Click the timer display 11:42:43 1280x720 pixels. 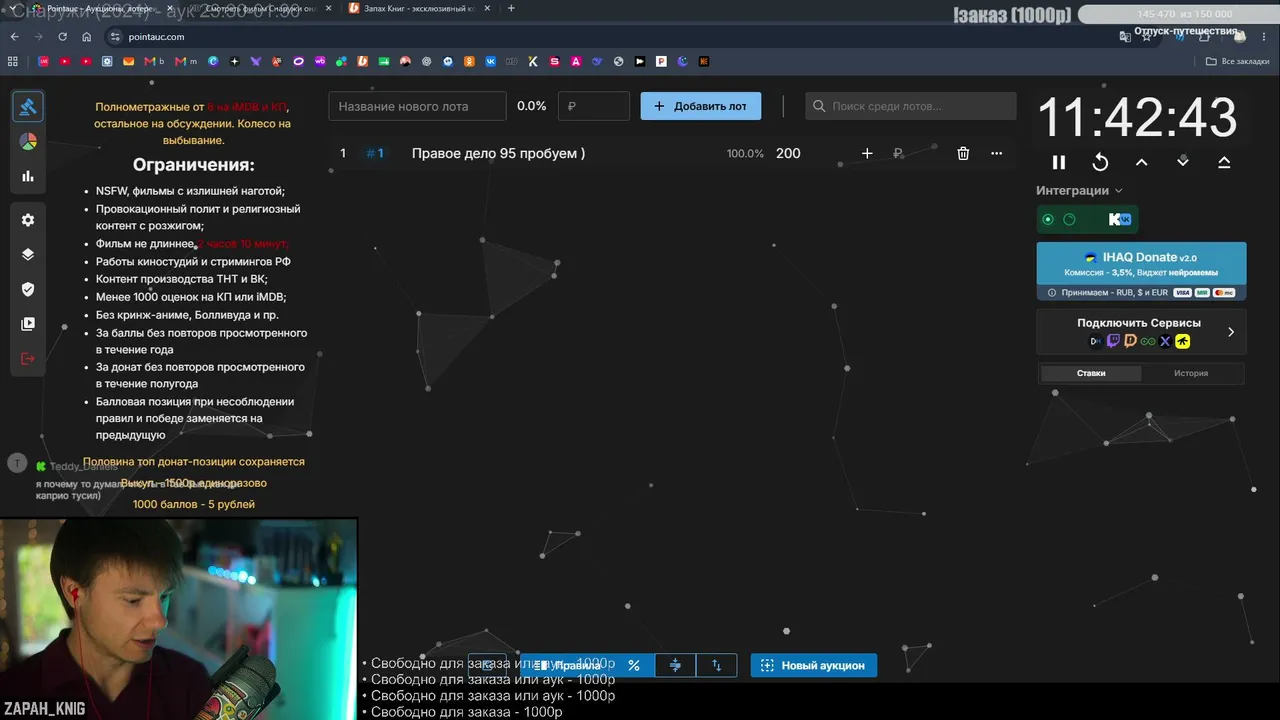(x=1137, y=118)
